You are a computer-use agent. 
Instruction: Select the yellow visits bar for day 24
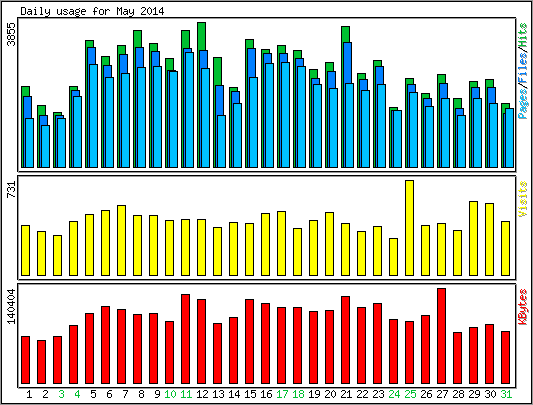[x=393, y=257]
